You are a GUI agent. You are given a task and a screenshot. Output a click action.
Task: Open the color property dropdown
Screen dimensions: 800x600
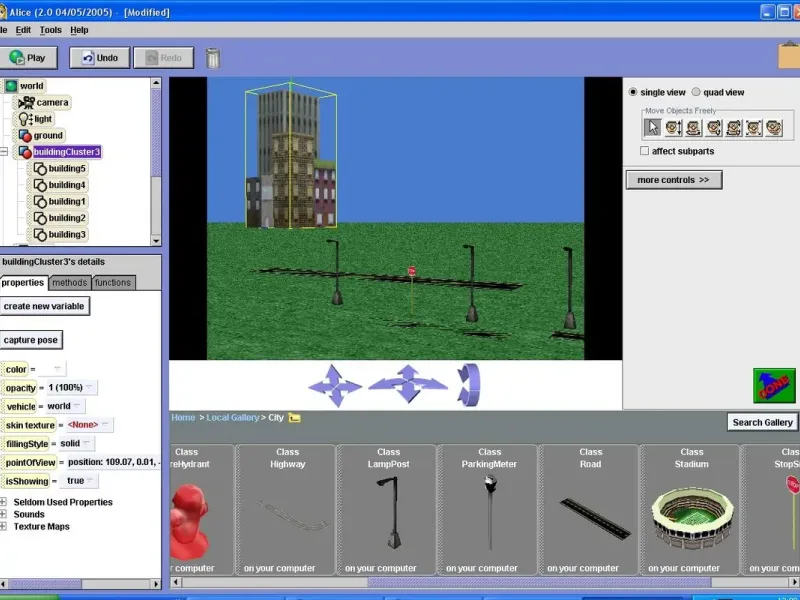click(x=52, y=369)
